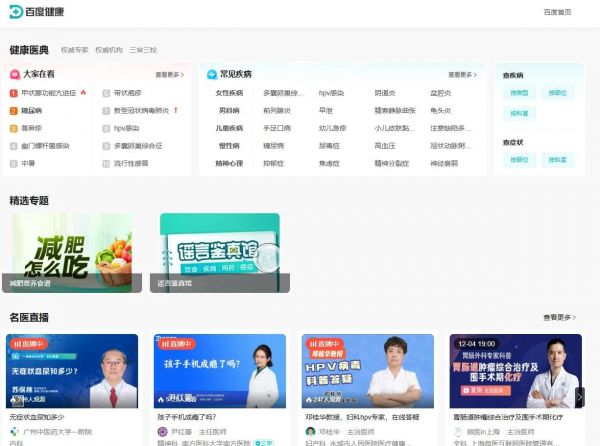
Task: Open the 男科病 category
Action: [229, 111]
